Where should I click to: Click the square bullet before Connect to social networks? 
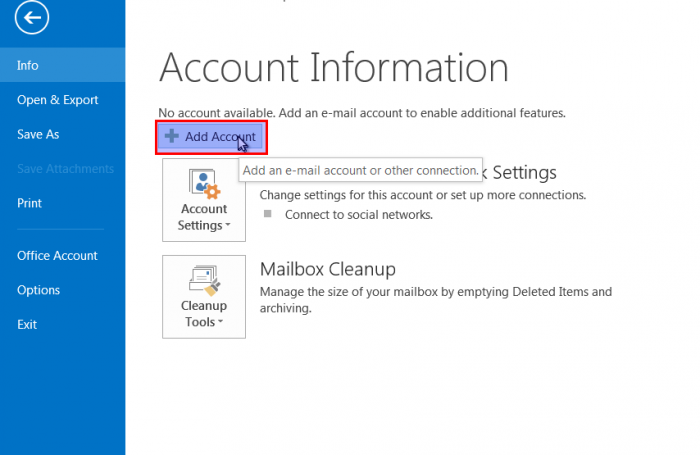pyautogui.click(x=268, y=214)
